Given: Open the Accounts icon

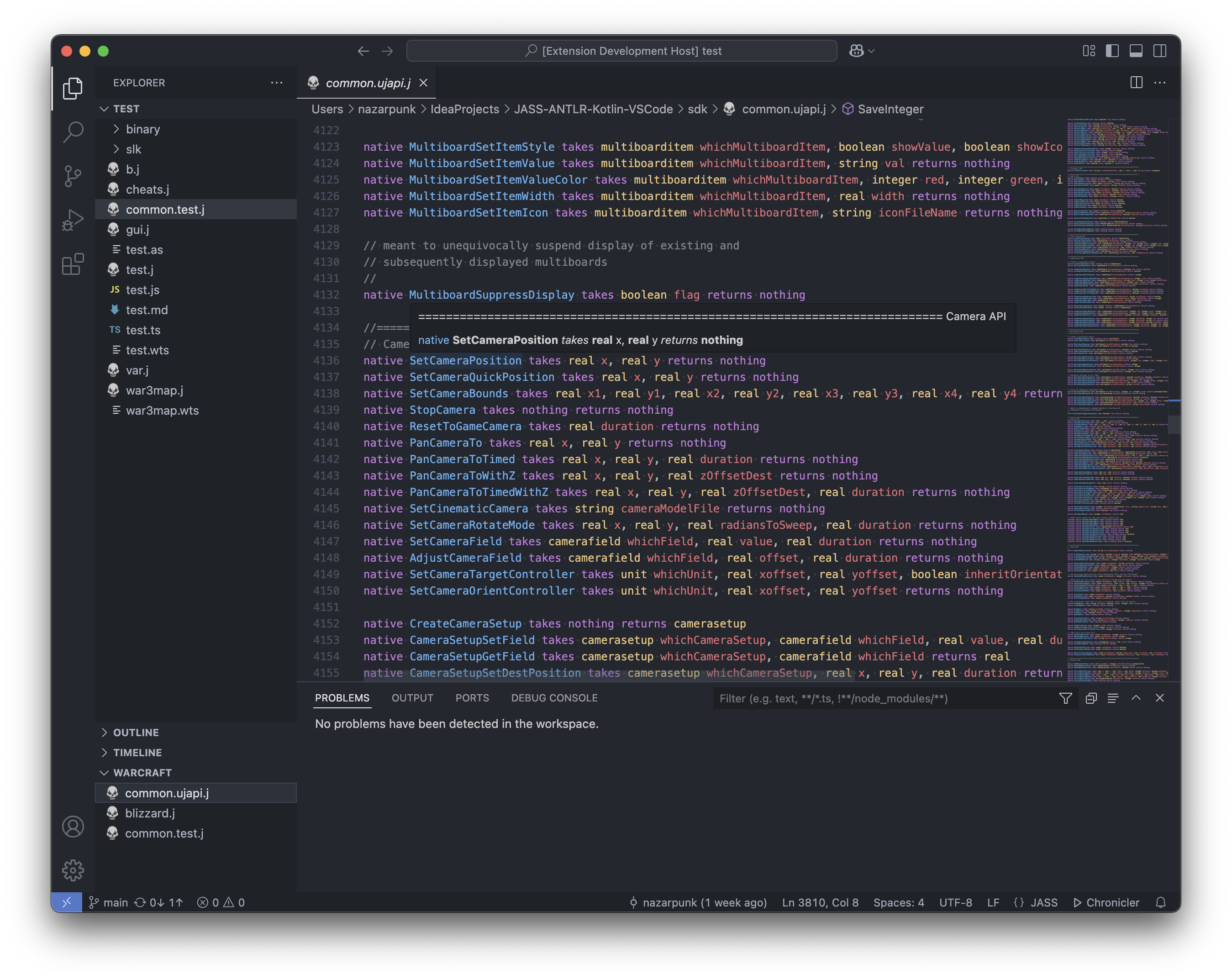Looking at the screenshot, I should pos(73,826).
